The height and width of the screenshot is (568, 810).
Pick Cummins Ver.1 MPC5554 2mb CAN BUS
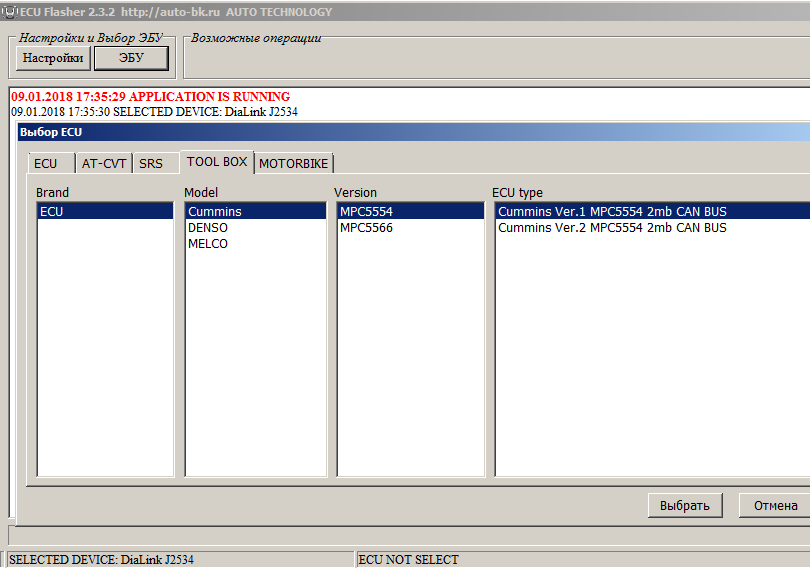pos(653,211)
